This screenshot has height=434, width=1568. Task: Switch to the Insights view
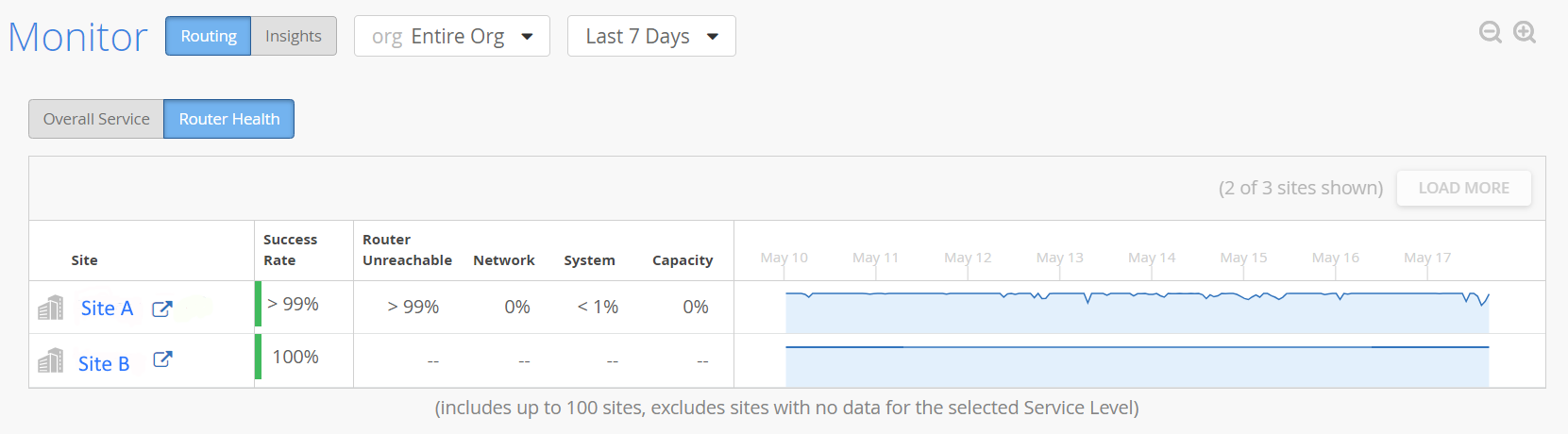(x=294, y=36)
